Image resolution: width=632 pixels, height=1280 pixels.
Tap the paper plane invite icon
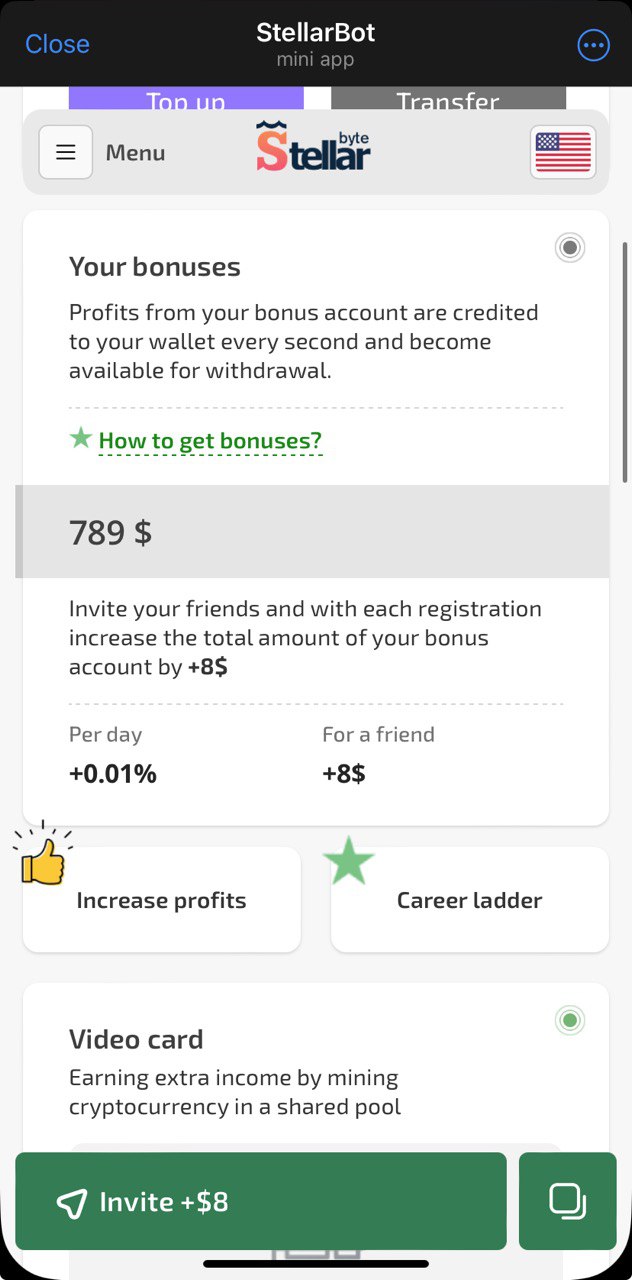pyautogui.click(x=72, y=1202)
